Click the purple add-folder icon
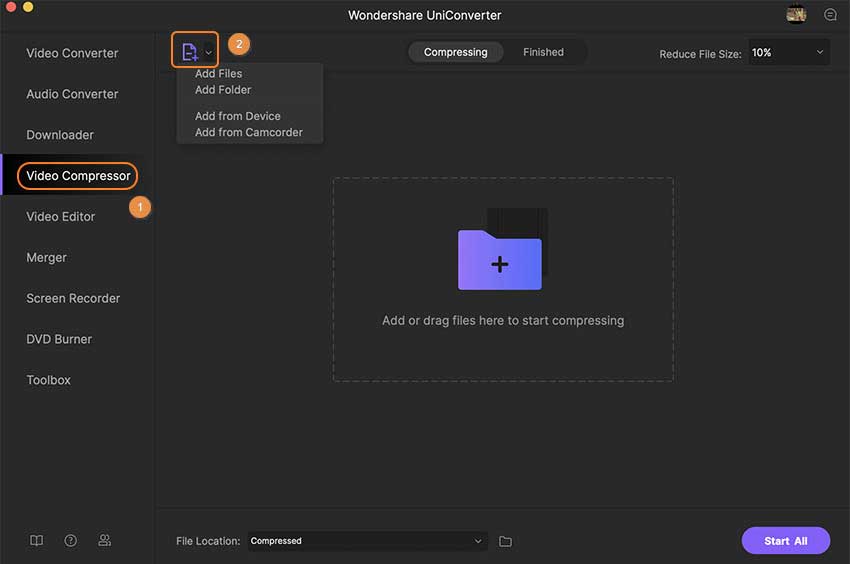 tap(500, 260)
